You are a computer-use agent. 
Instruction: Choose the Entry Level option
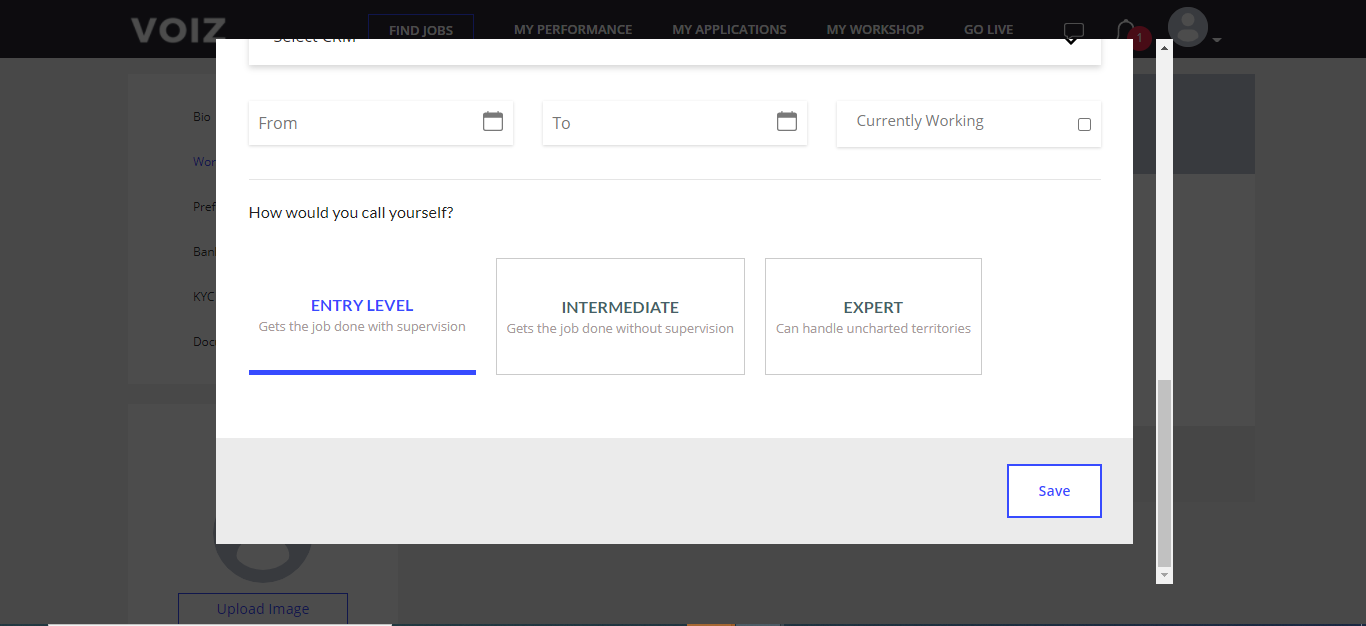362,316
